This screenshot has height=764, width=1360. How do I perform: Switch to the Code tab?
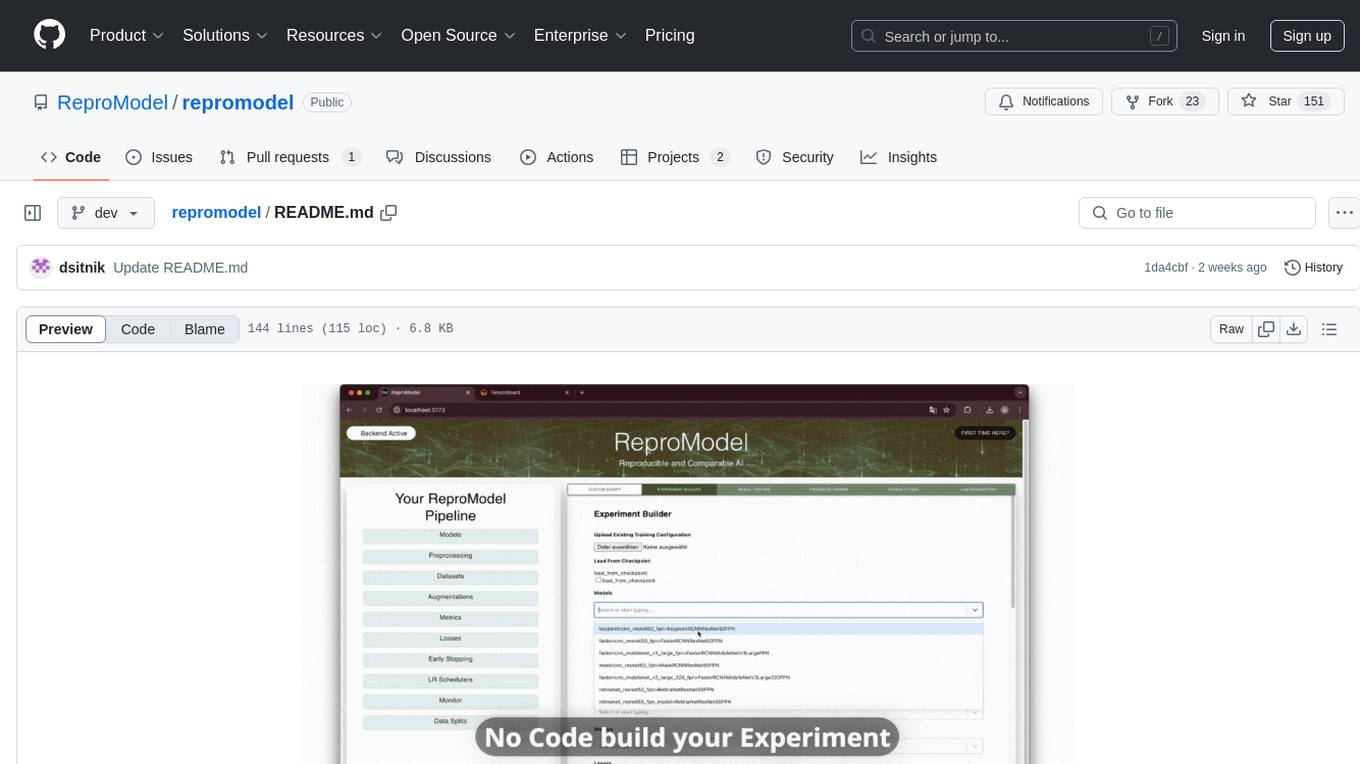point(71,157)
